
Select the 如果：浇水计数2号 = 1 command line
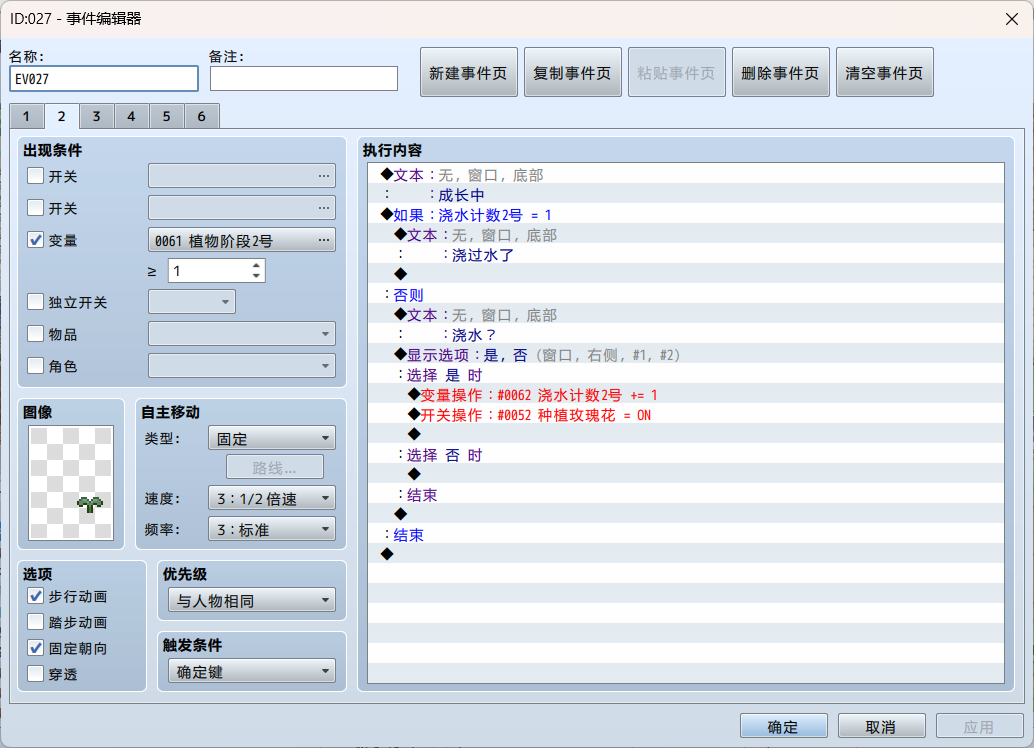pos(686,215)
